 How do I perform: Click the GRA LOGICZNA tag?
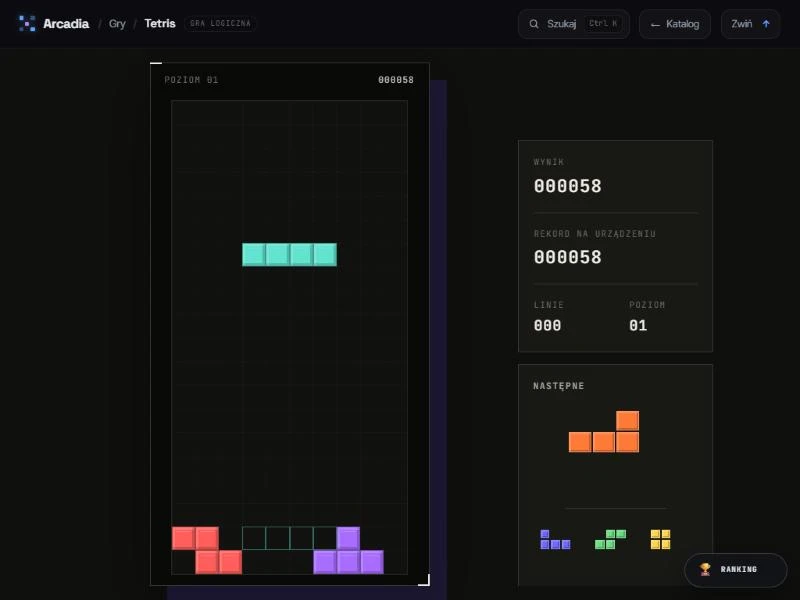[x=220, y=23]
